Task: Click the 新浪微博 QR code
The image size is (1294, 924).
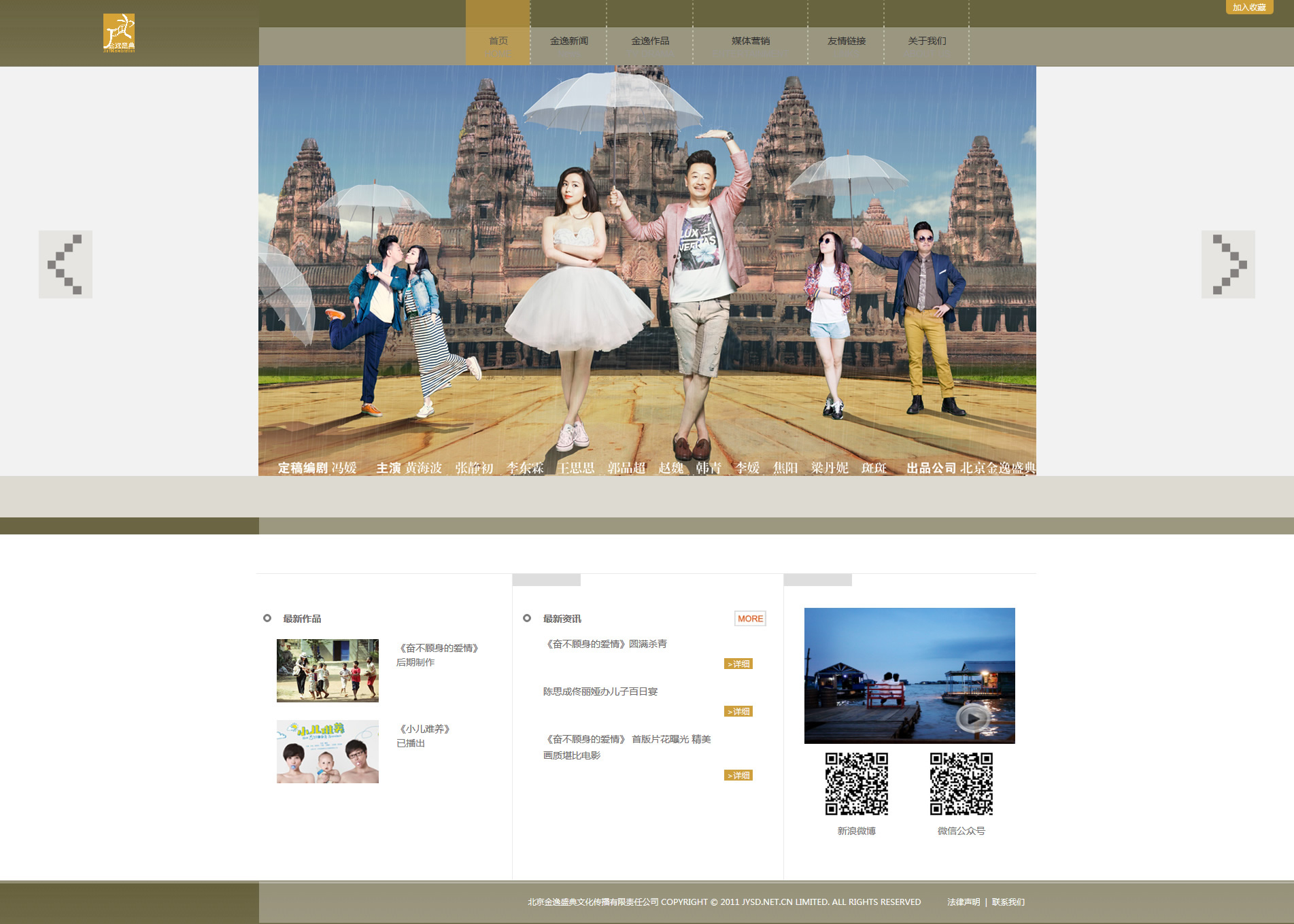Action: (856, 783)
